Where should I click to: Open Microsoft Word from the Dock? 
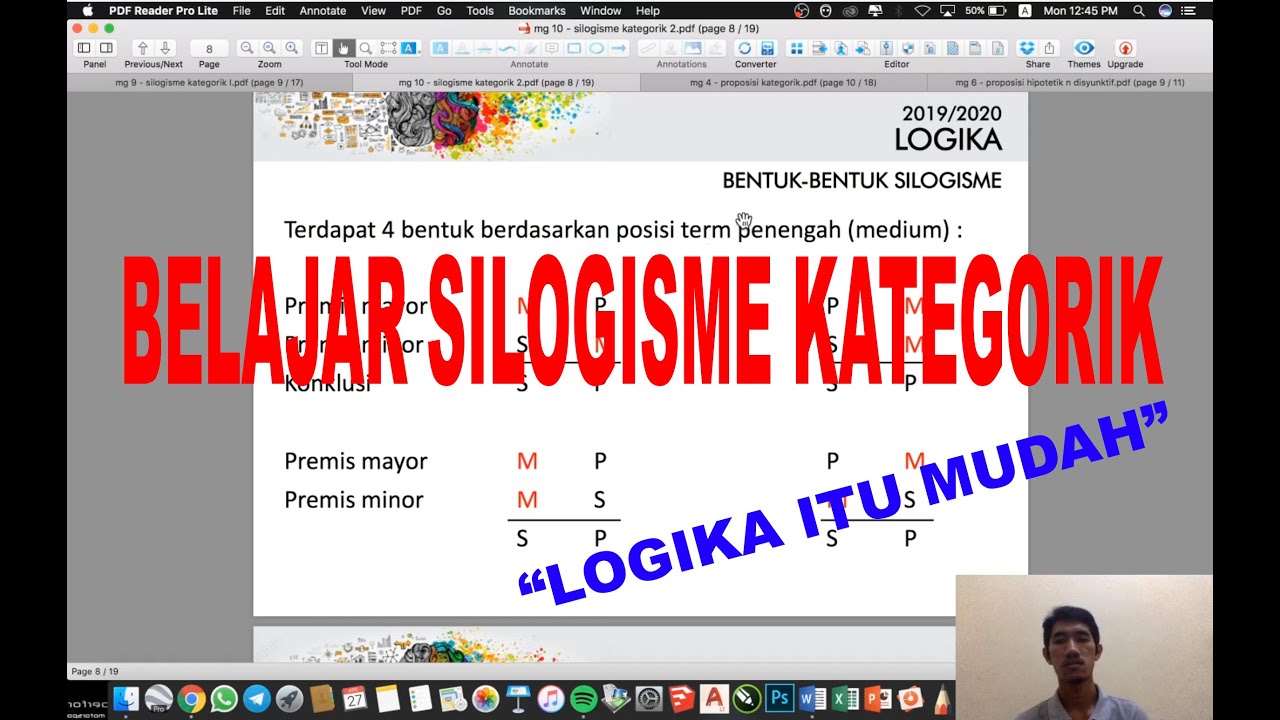click(812, 699)
